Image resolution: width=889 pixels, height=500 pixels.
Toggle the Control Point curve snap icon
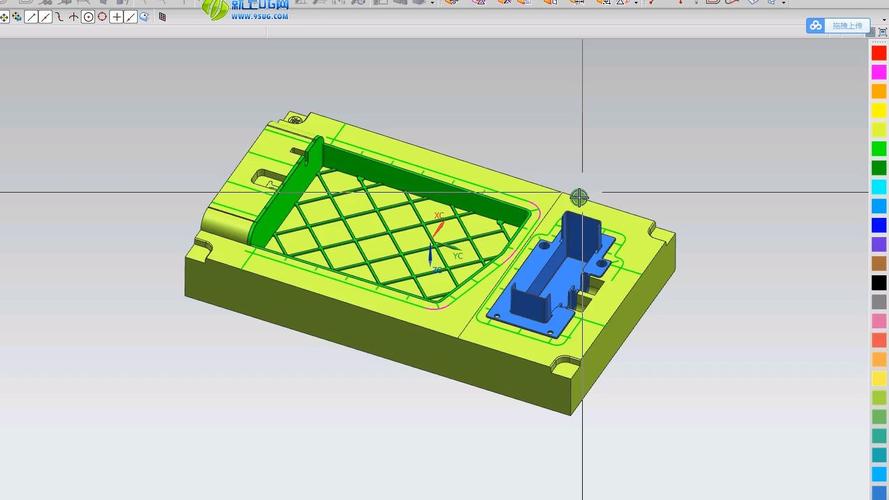click(59, 17)
